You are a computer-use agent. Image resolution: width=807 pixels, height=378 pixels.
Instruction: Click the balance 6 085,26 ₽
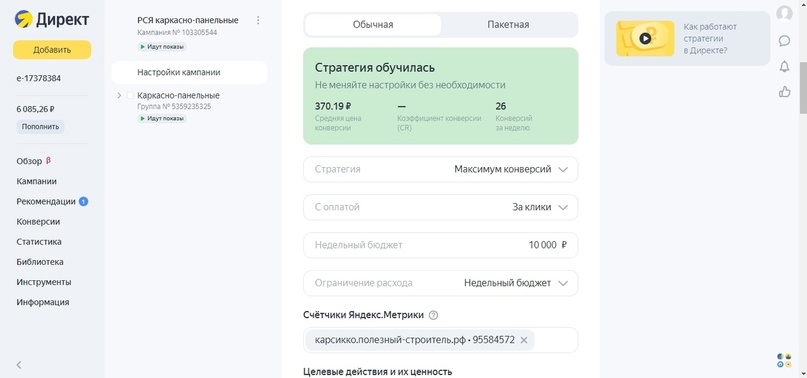point(36,109)
